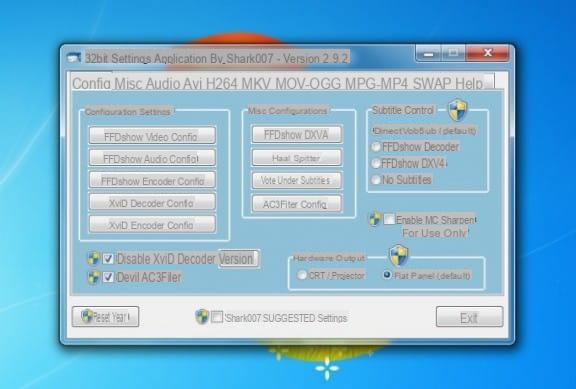Minimize the Settings Application window

pos(428,54)
